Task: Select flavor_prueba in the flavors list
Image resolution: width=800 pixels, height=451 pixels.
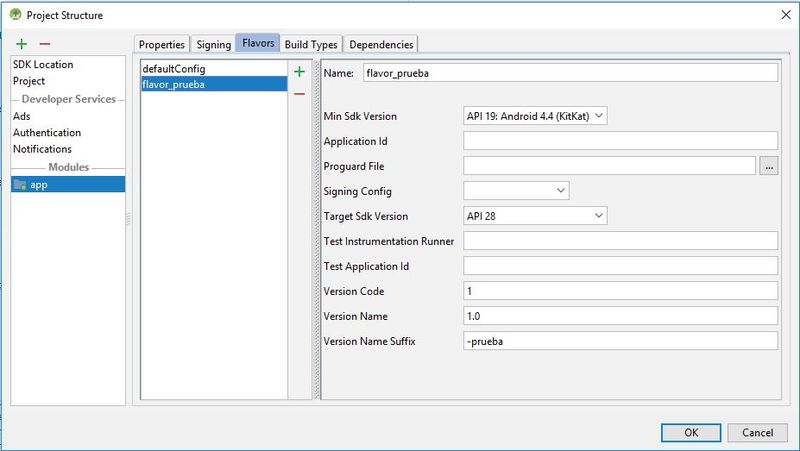Action: tap(214, 84)
